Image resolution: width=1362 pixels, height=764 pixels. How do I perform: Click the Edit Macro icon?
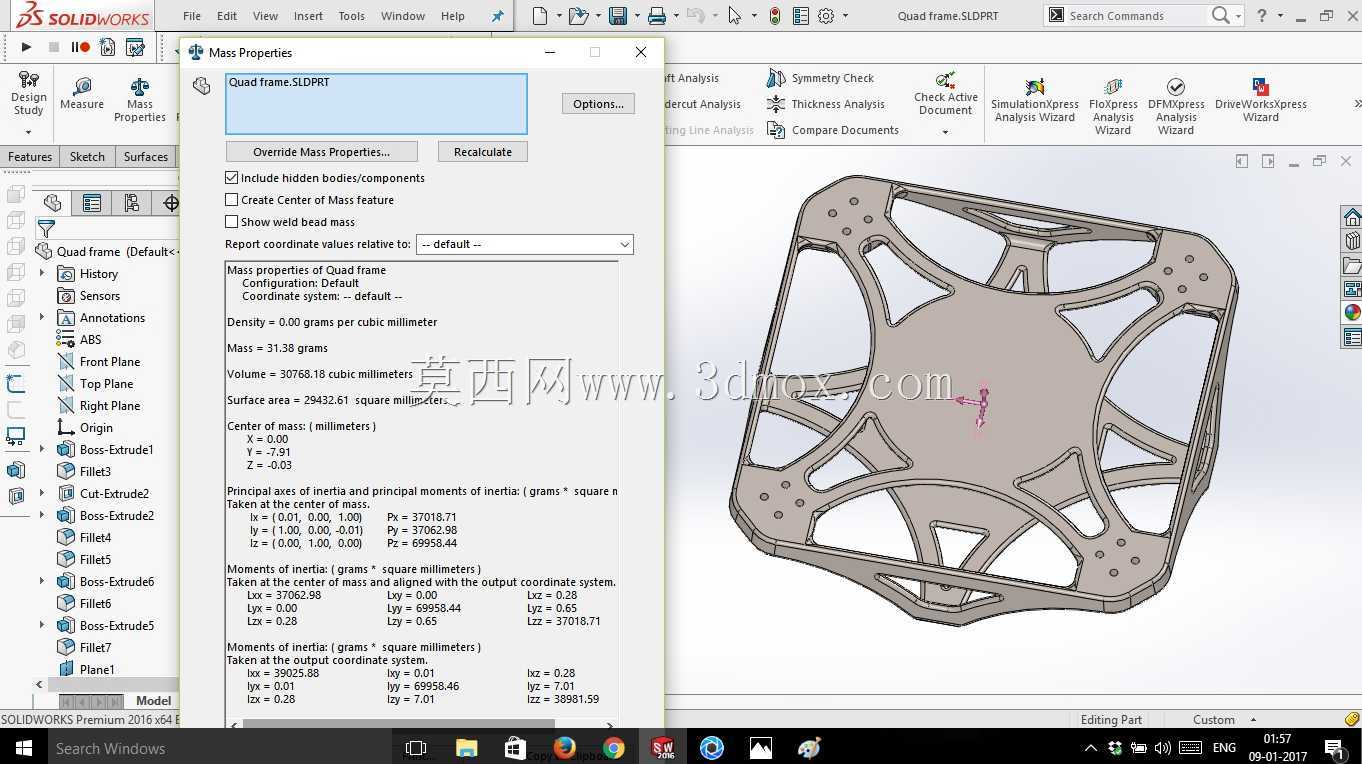coord(135,47)
